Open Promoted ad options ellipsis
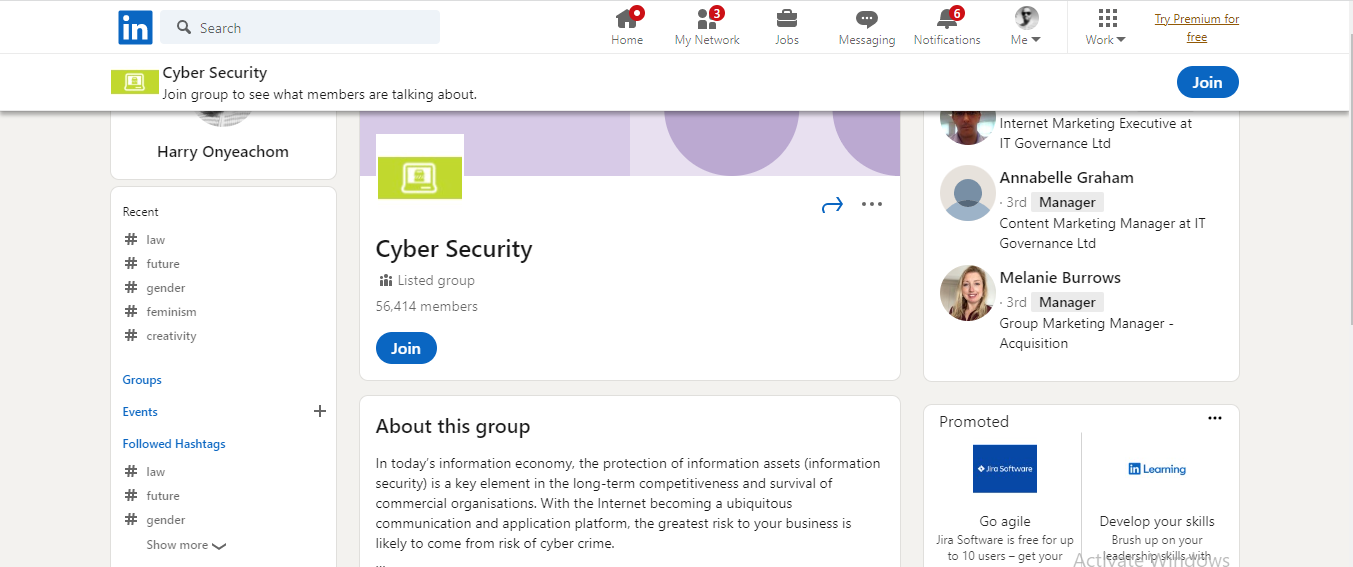Screen dimensions: 1353x567 click(x=1215, y=418)
